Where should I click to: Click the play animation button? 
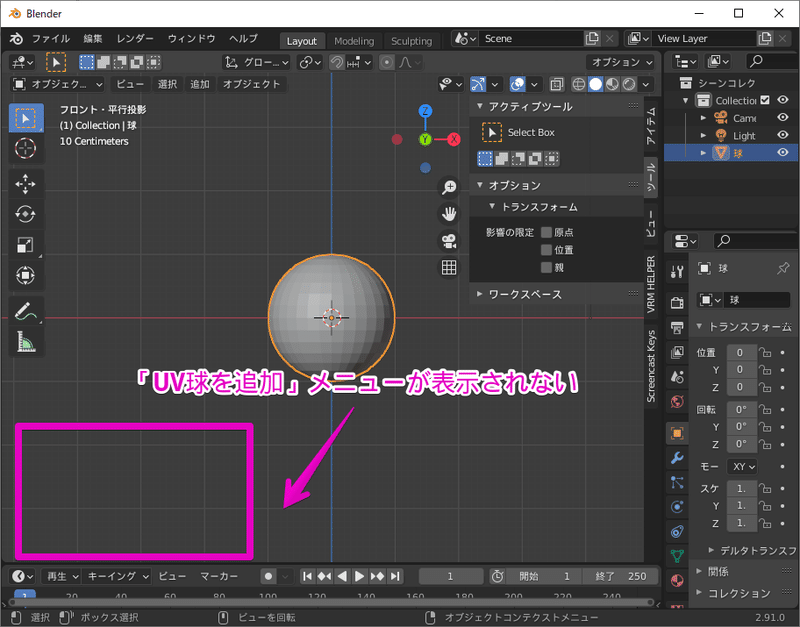(359, 576)
